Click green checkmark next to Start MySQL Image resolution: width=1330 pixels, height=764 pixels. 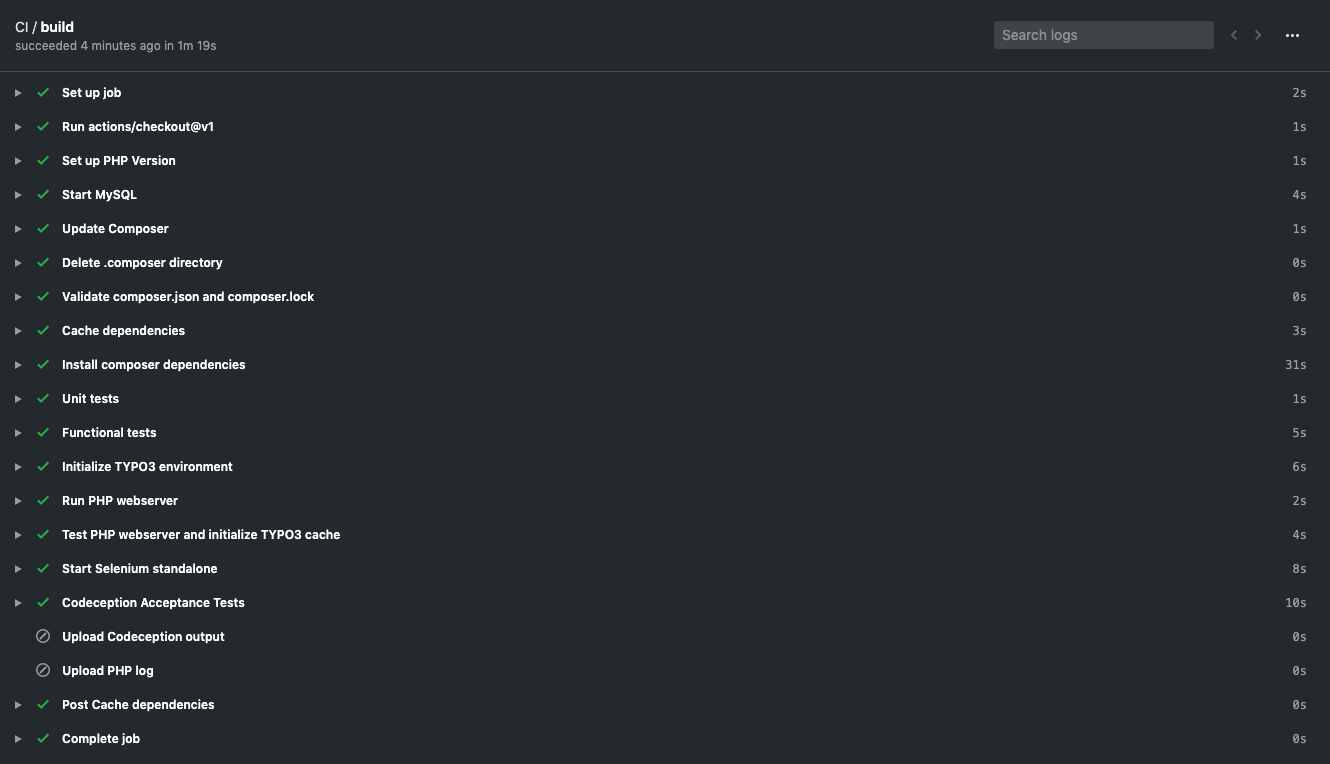(43, 194)
